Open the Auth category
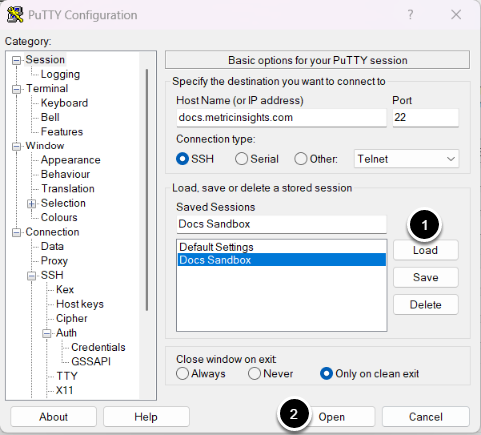 66,333
